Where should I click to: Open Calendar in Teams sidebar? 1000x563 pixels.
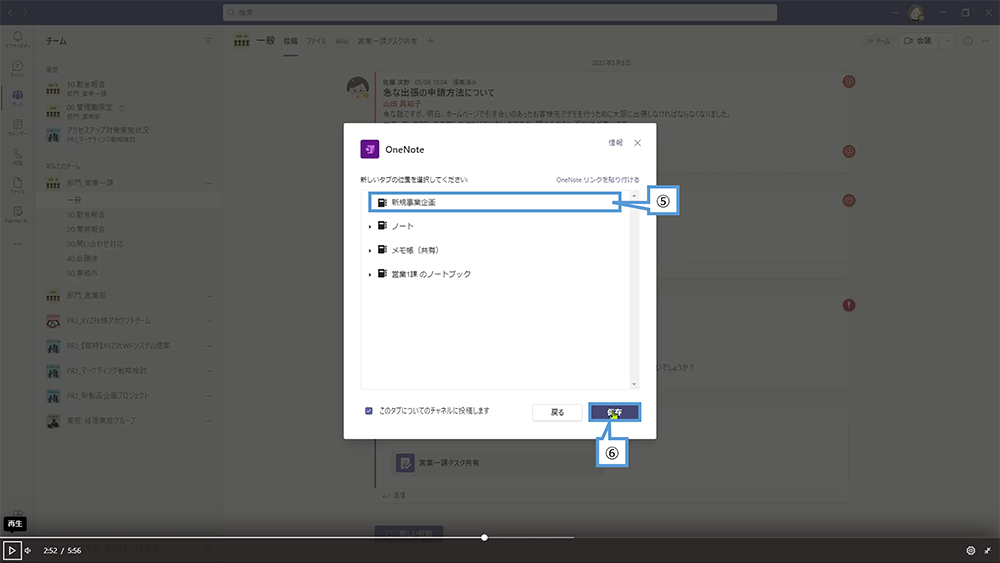pos(17,127)
